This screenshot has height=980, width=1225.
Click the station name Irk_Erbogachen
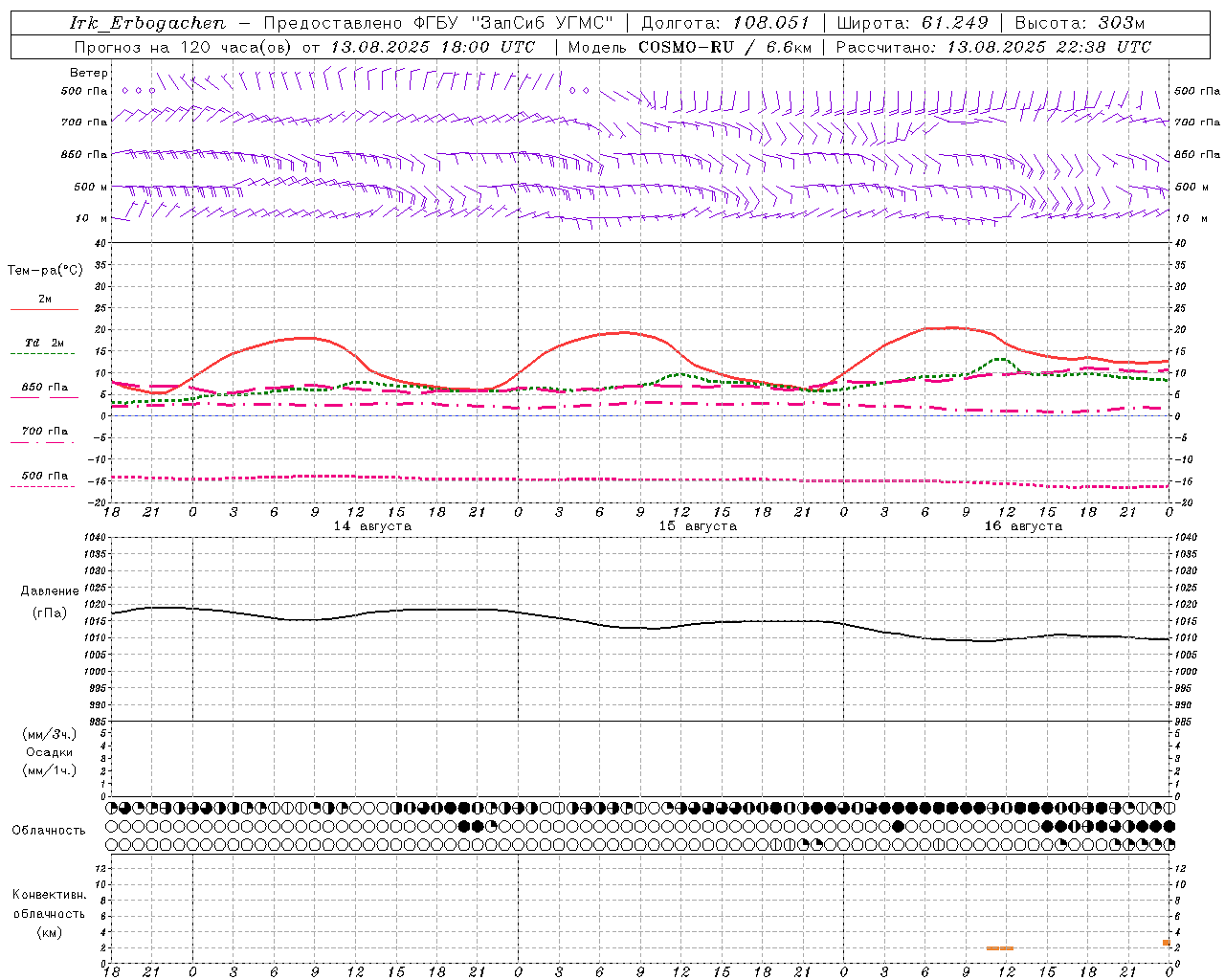147,22
